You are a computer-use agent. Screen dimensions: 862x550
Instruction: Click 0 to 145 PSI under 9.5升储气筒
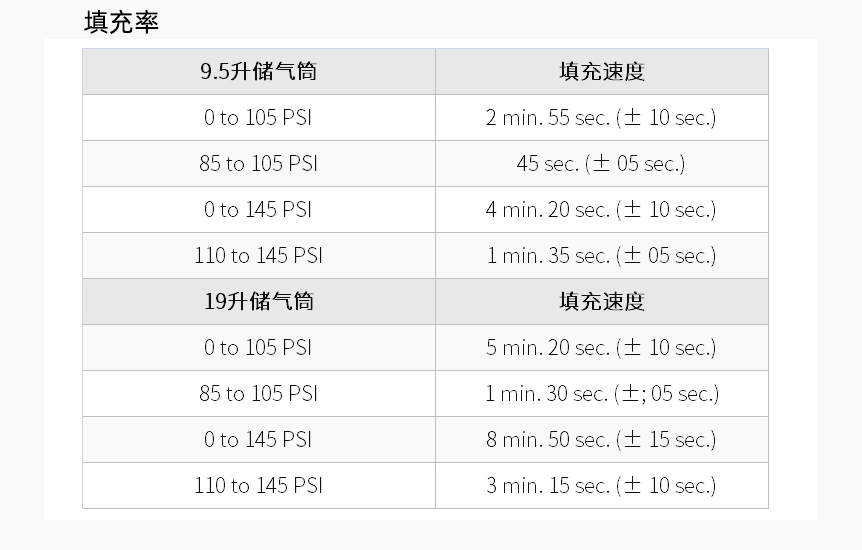(x=259, y=210)
